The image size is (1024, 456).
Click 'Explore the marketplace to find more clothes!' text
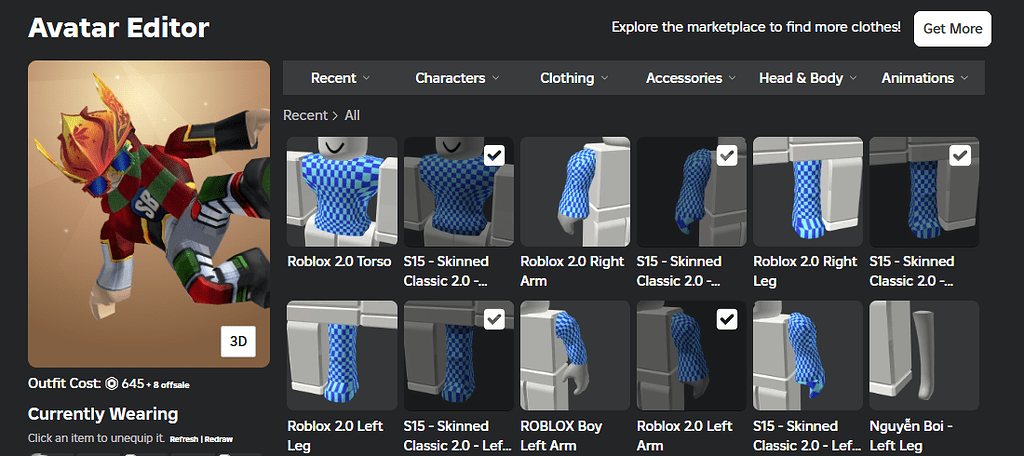[756, 27]
